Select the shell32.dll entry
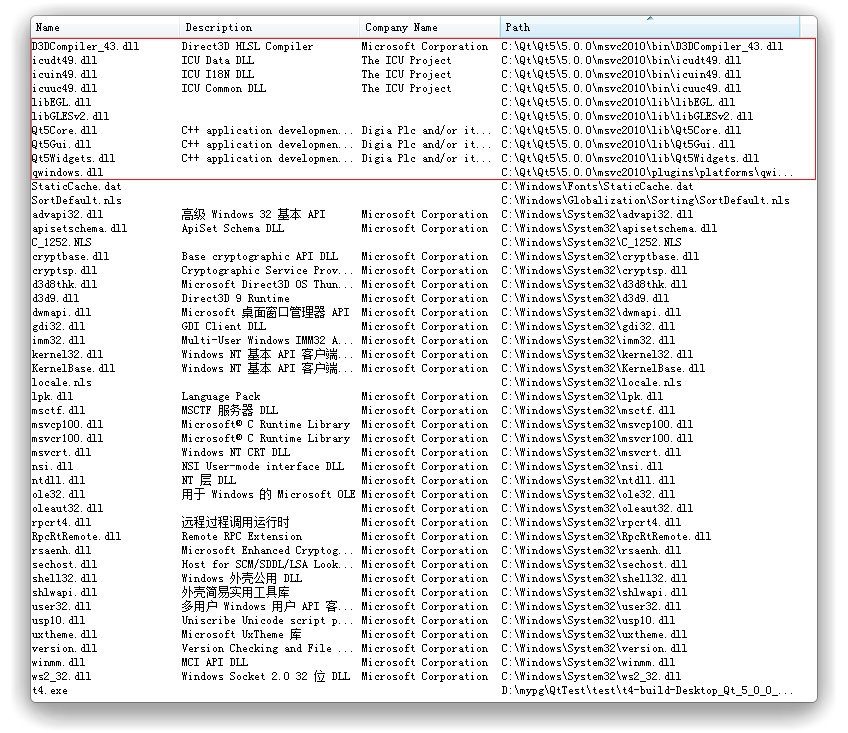Screen dimensions: 848x733 click(x=65, y=579)
